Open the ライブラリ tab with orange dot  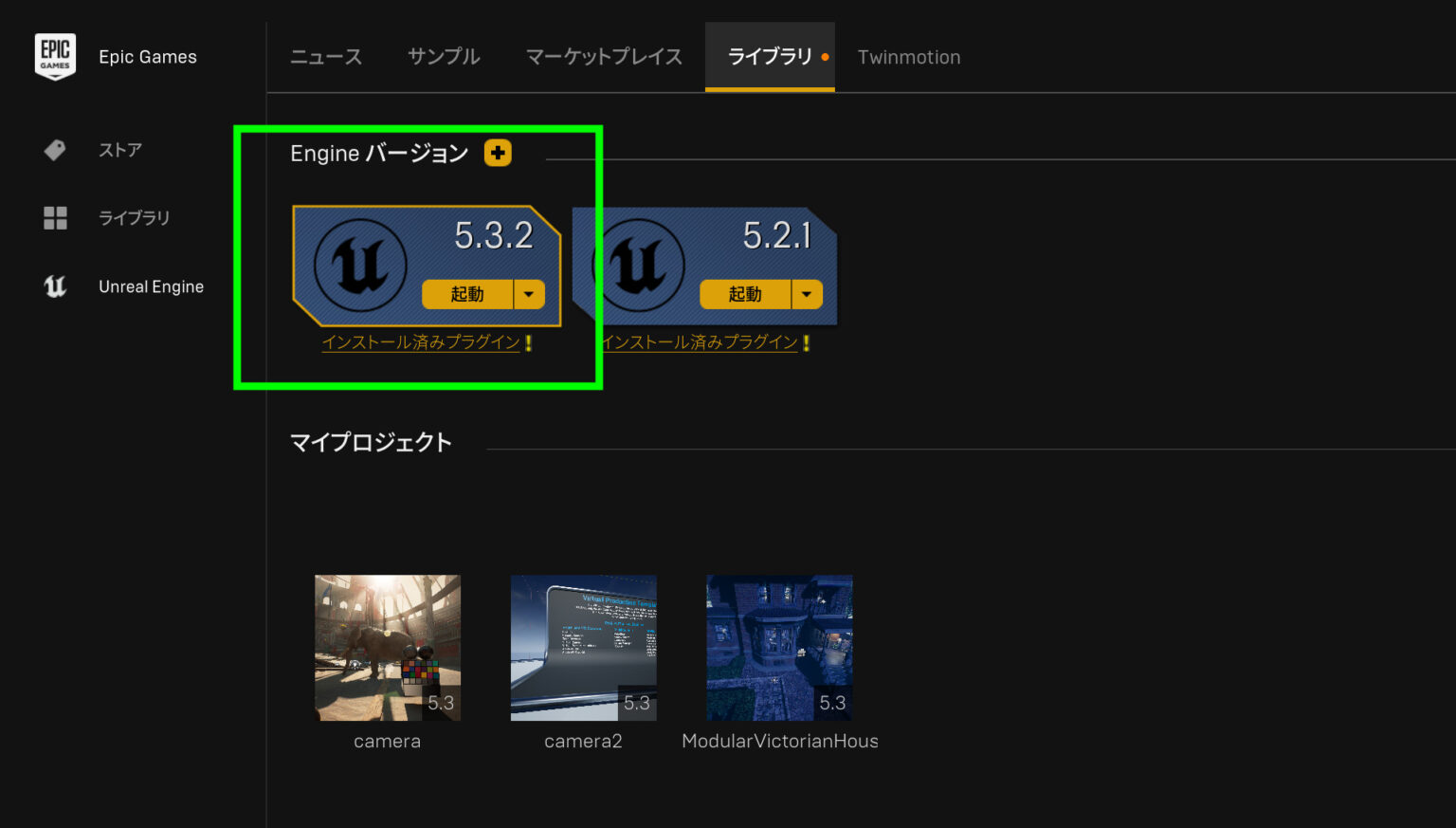(770, 57)
